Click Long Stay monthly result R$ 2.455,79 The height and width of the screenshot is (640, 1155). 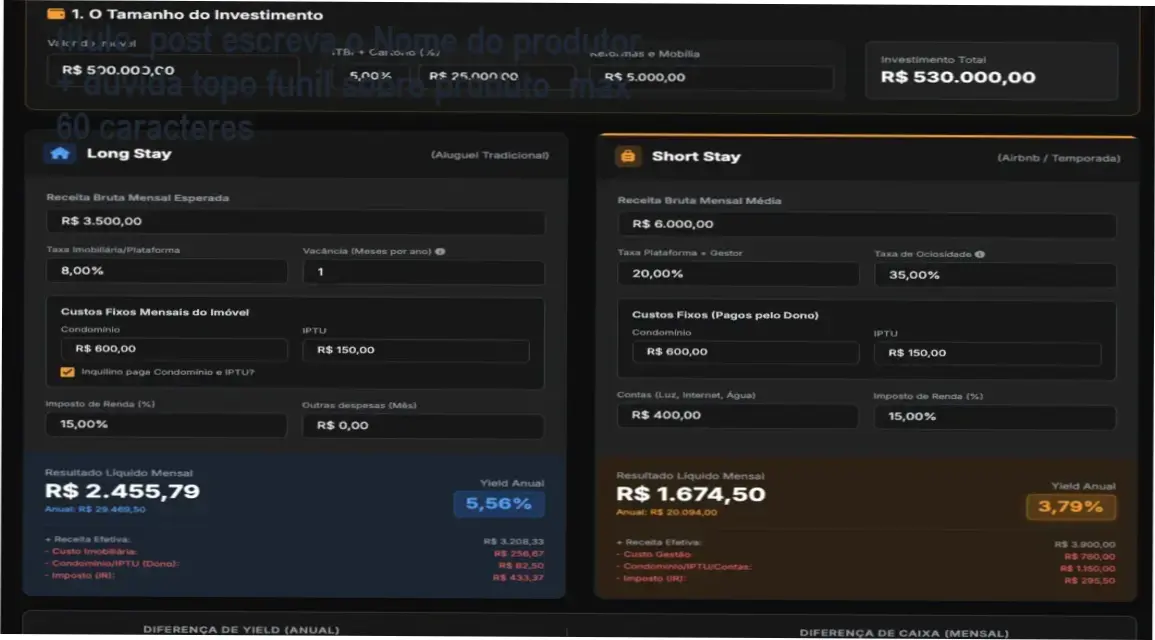(x=122, y=491)
